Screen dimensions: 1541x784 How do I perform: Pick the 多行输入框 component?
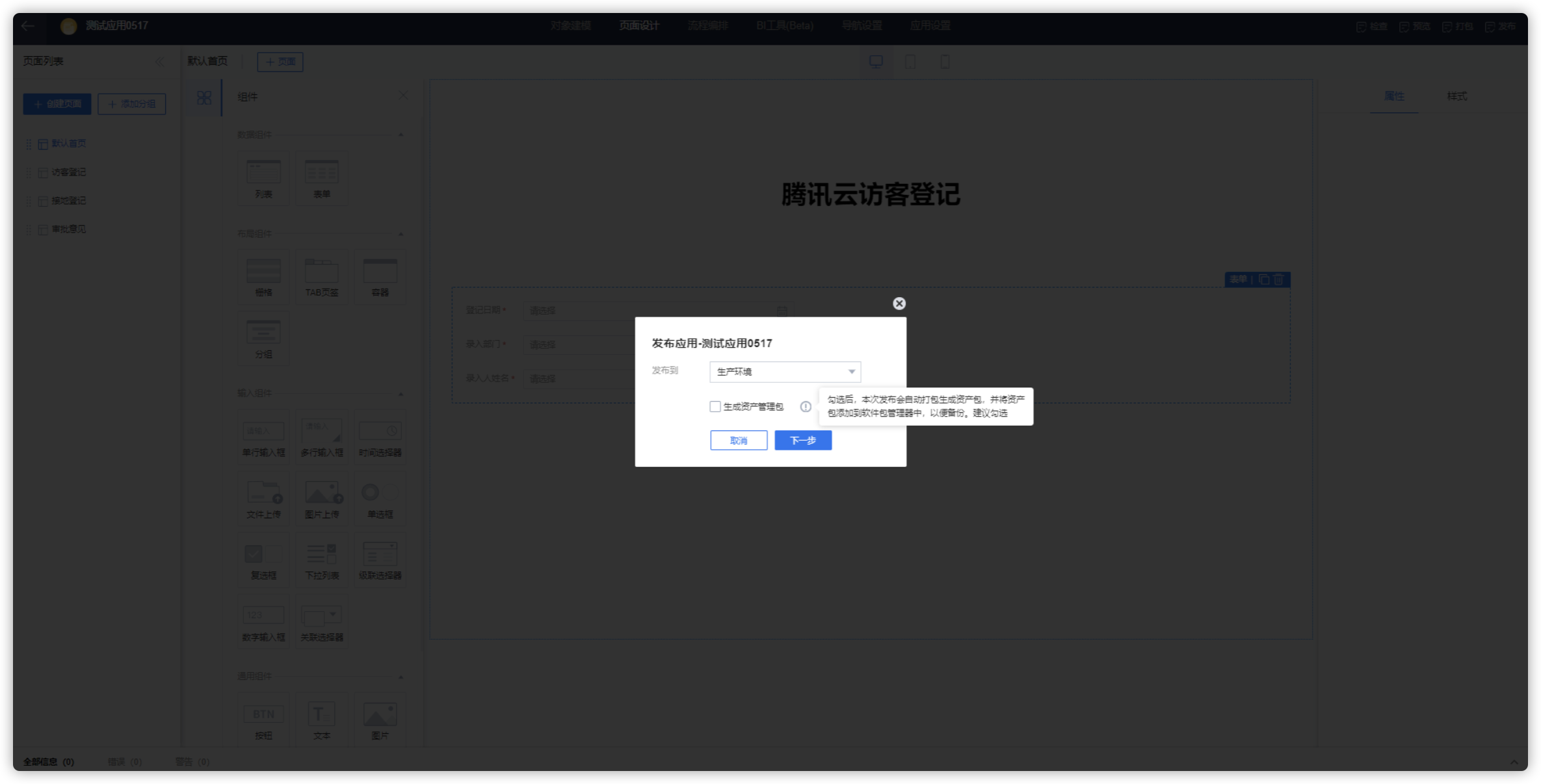click(322, 437)
